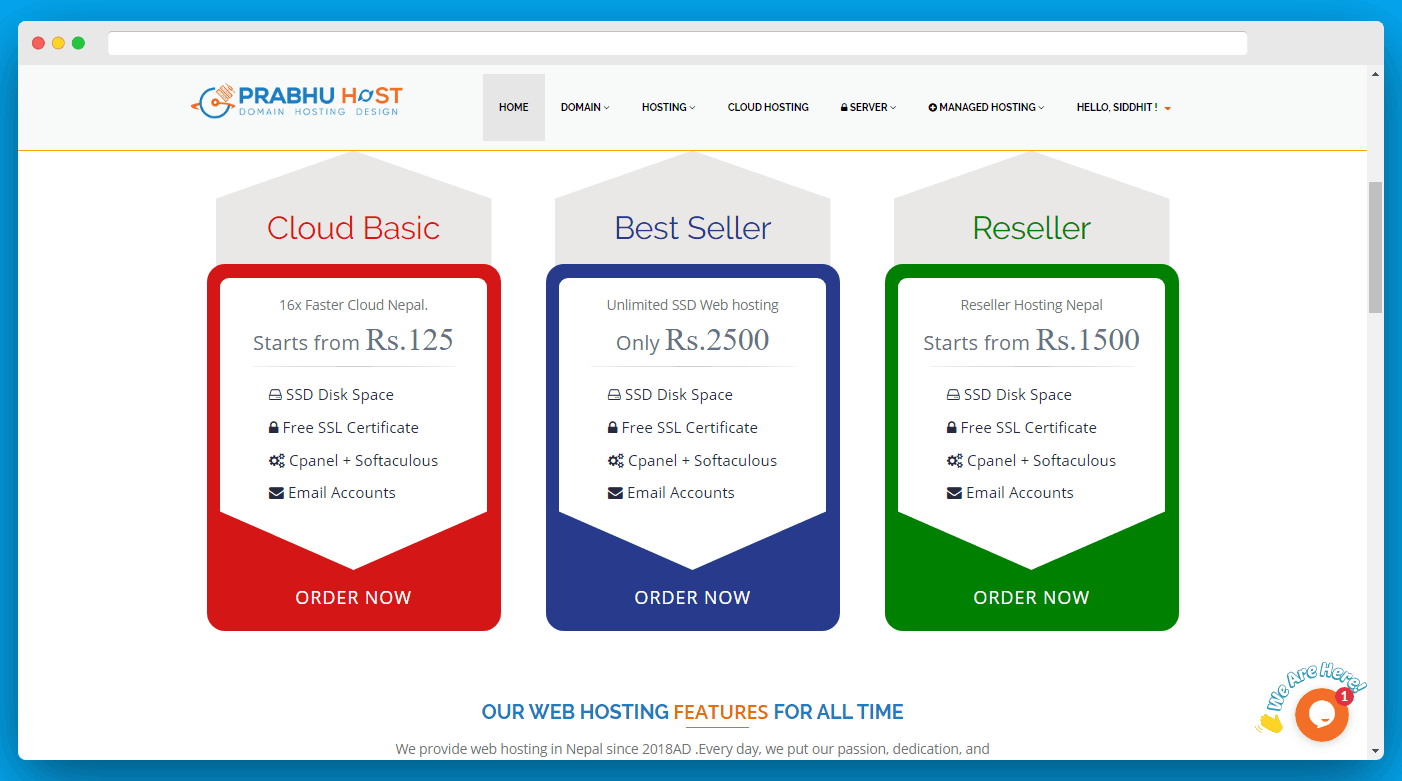Click the gear icon beside MANAGED HOSTING
The height and width of the screenshot is (781, 1402).
pyautogui.click(x=931, y=106)
